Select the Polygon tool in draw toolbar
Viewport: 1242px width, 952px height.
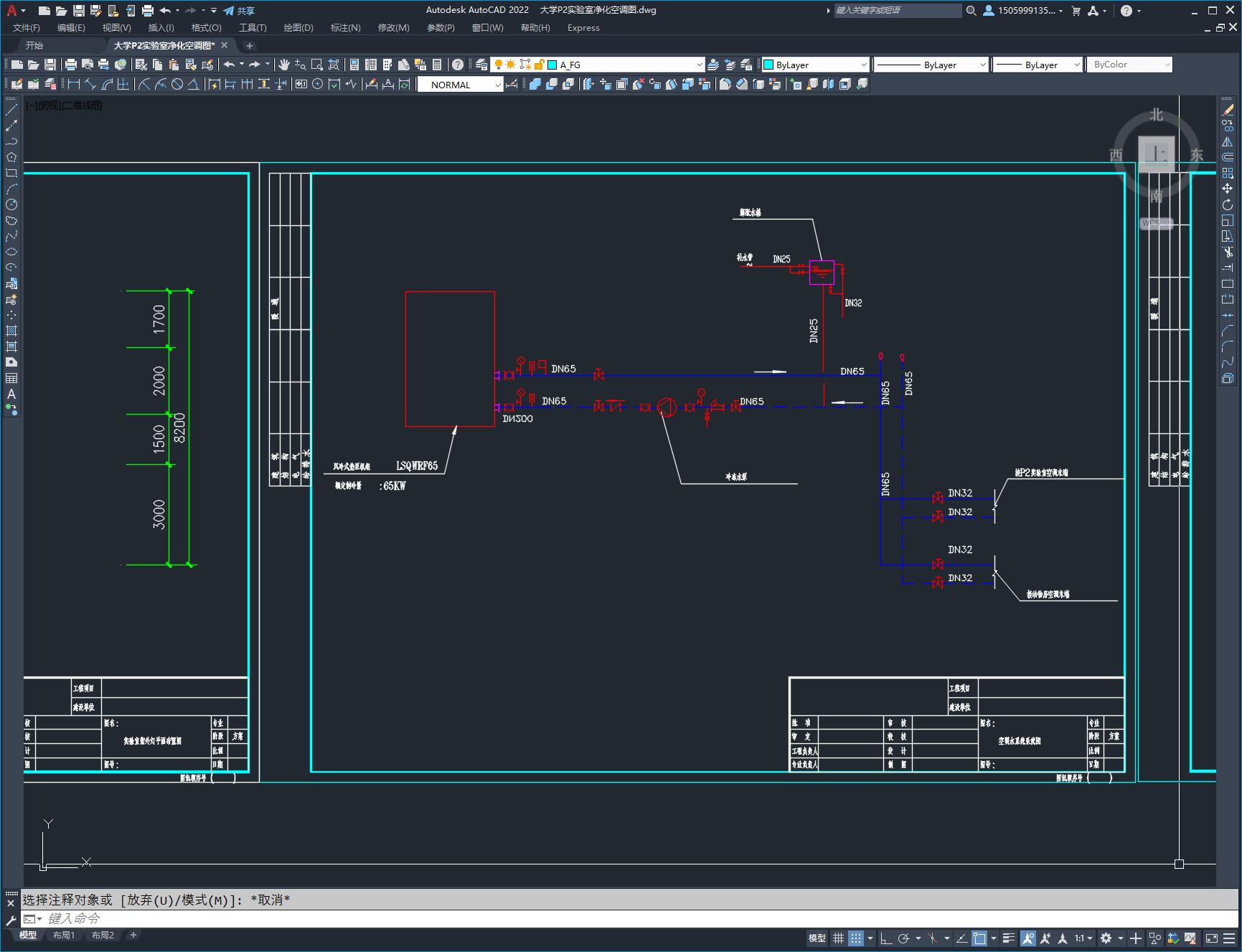[x=11, y=157]
